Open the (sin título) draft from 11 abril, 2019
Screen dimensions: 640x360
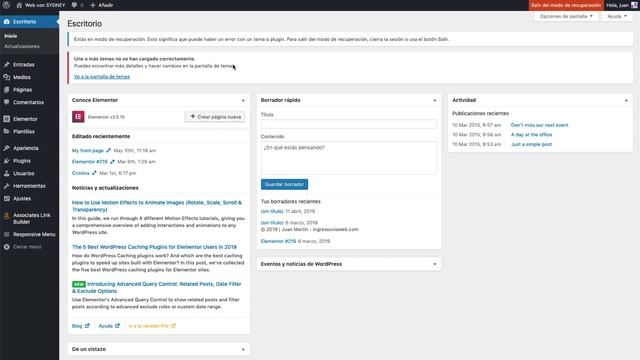click(x=272, y=211)
